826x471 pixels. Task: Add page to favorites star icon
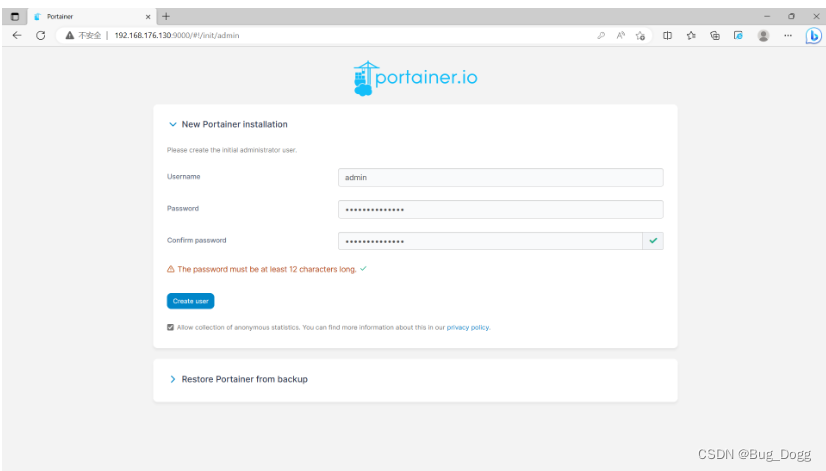tap(640, 35)
